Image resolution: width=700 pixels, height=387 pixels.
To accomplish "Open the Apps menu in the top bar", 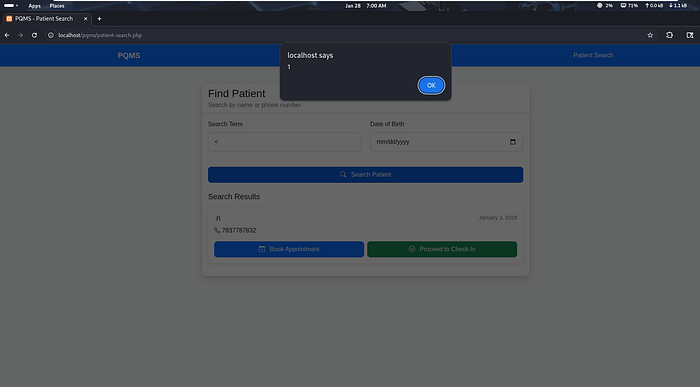I will pos(34,6).
